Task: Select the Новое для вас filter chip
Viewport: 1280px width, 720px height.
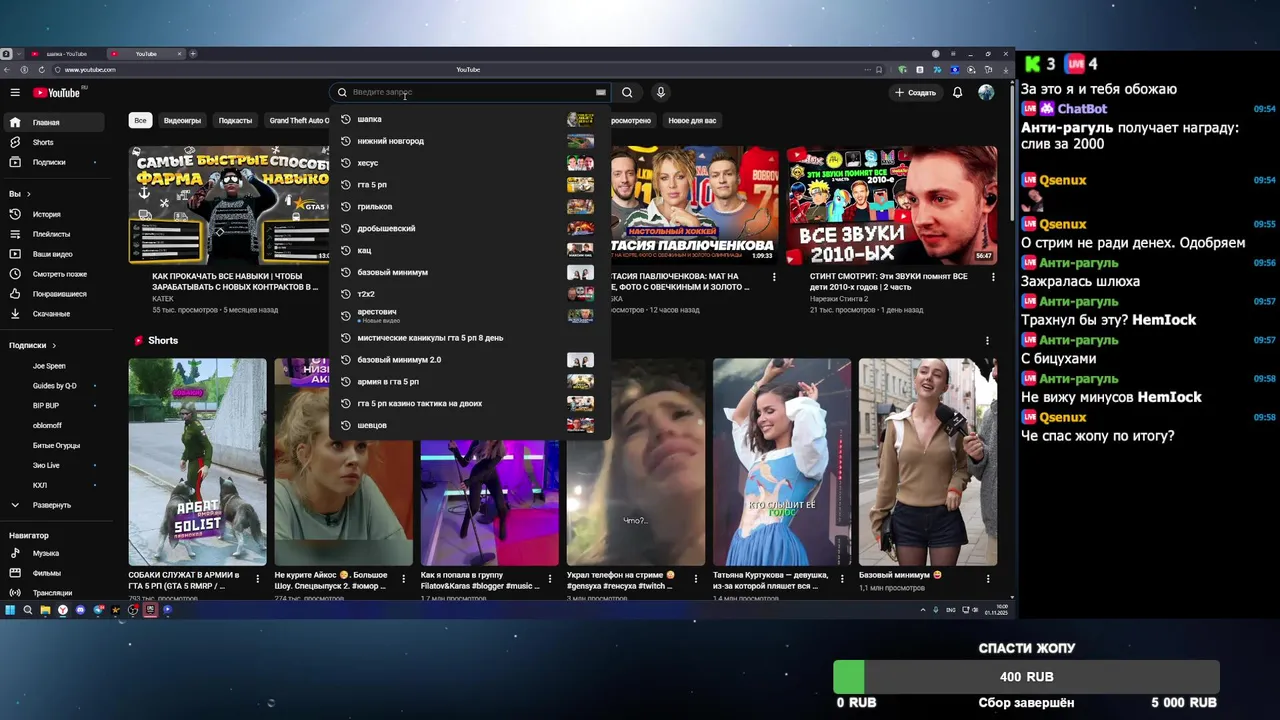Action: [692, 120]
